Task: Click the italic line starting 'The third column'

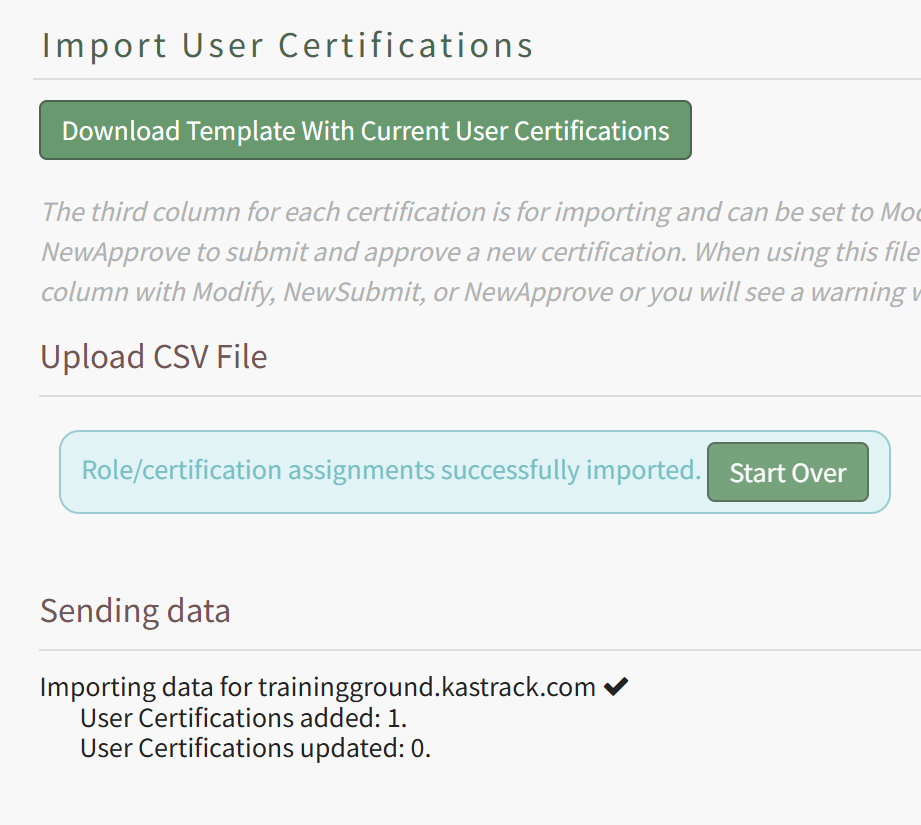Action: pyautogui.click(x=481, y=212)
